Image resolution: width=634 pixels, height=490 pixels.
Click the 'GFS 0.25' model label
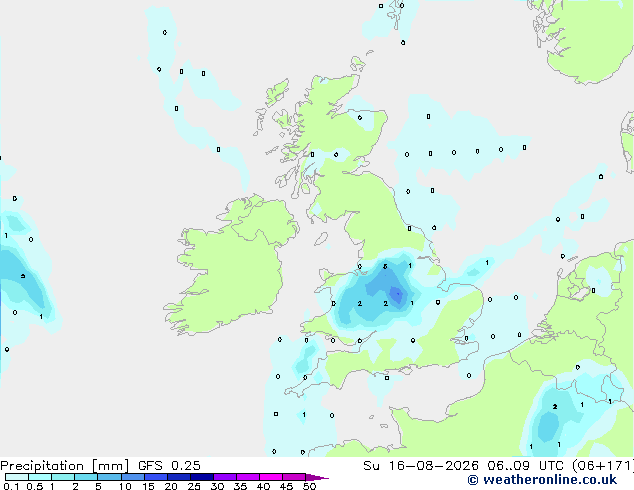coord(169,466)
